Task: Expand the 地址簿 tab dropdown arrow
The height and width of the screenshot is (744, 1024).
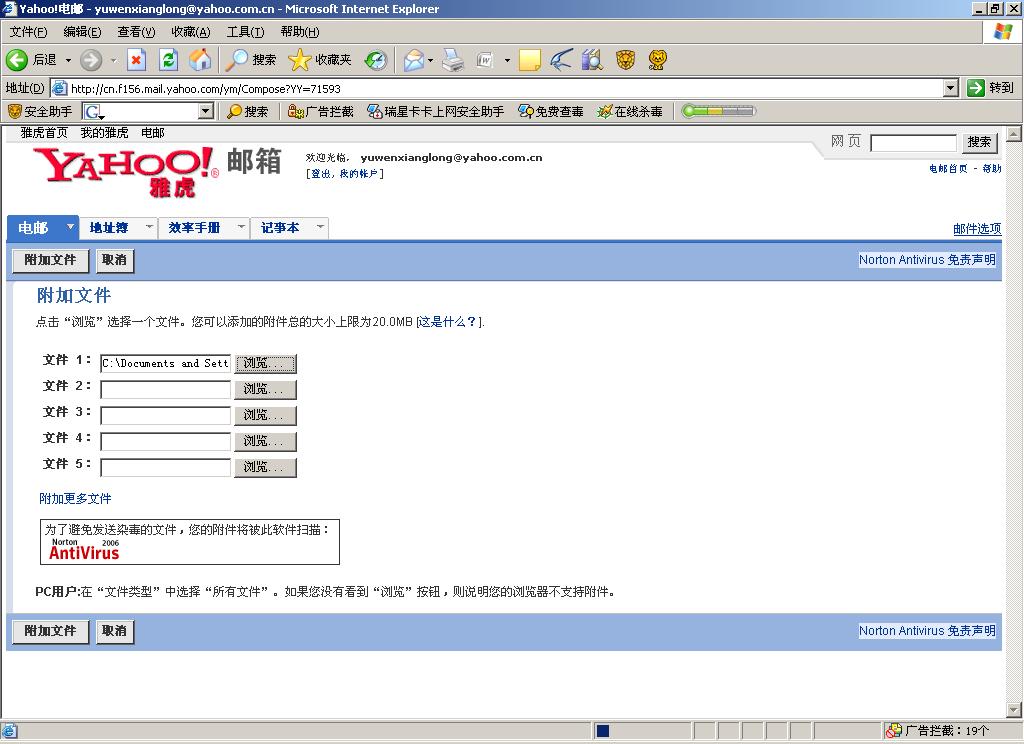Action: [150, 227]
